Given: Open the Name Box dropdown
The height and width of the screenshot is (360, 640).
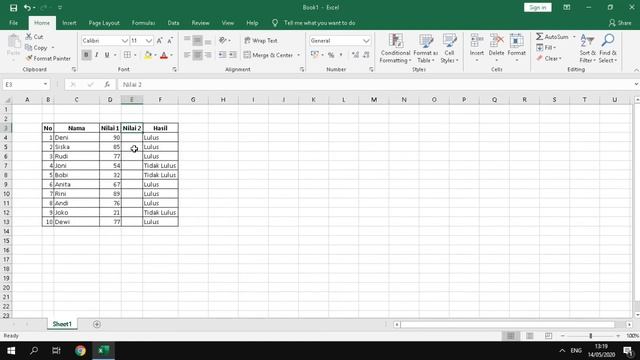Looking at the screenshot, I should (x=45, y=84).
